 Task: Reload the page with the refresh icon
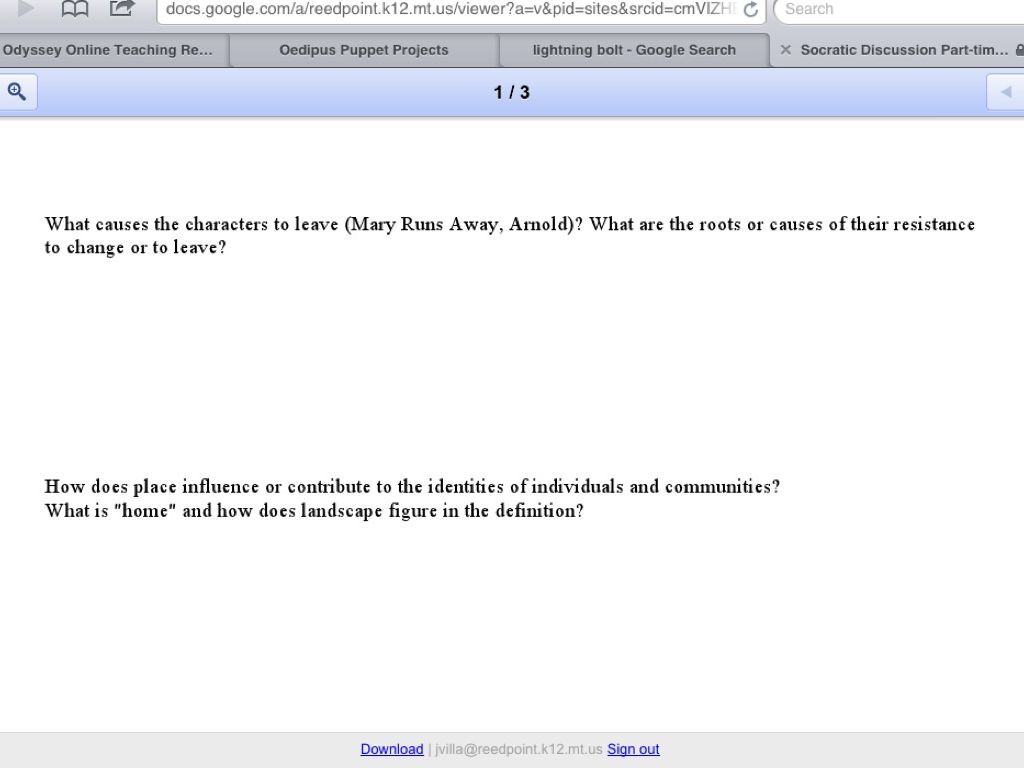[x=751, y=10]
